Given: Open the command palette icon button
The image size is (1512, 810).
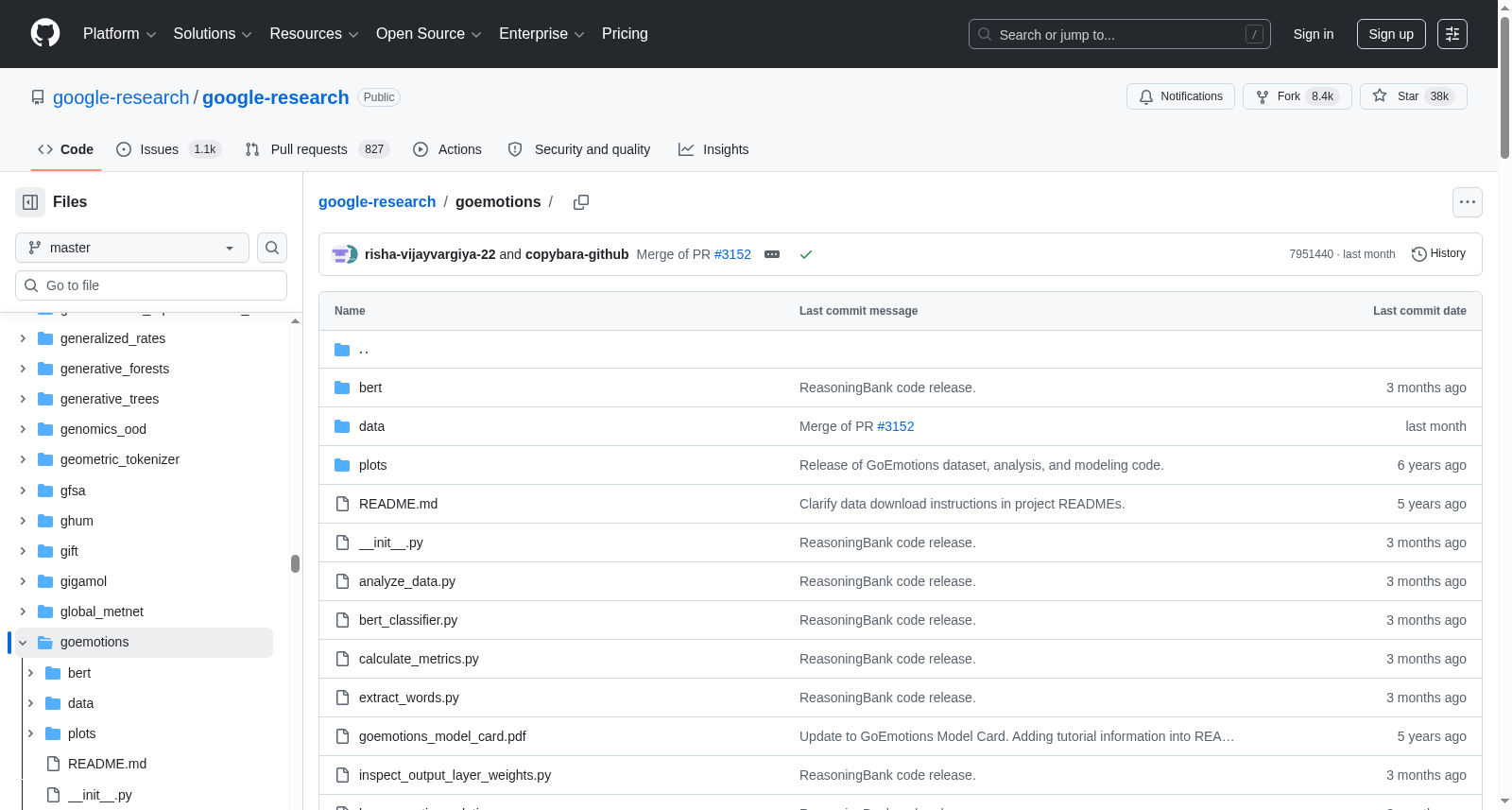Looking at the screenshot, I should [x=1452, y=34].
